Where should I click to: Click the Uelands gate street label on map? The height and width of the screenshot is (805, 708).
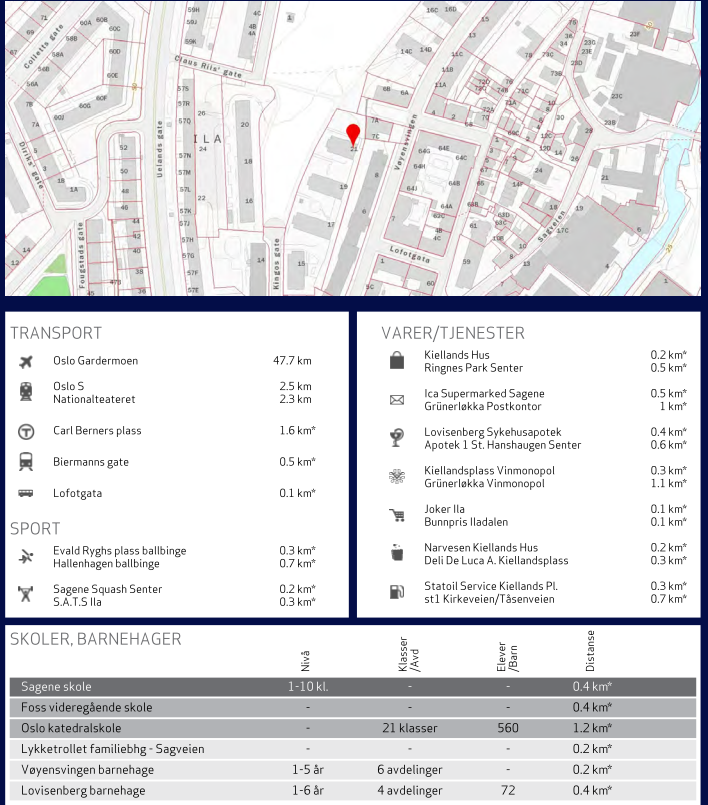click(x=160, y=149)
